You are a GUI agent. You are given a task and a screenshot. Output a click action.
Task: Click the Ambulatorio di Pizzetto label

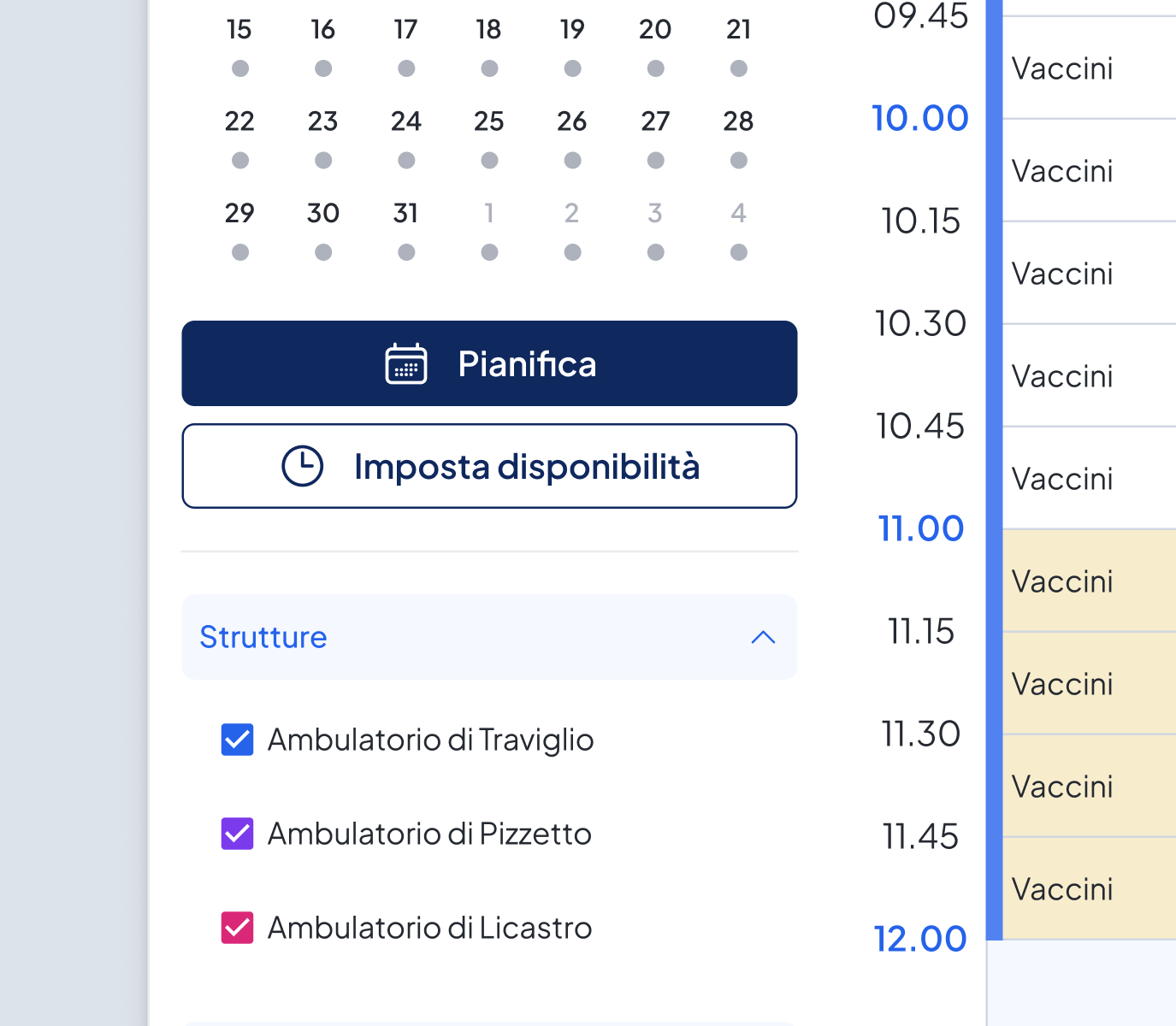coord(429,834)
